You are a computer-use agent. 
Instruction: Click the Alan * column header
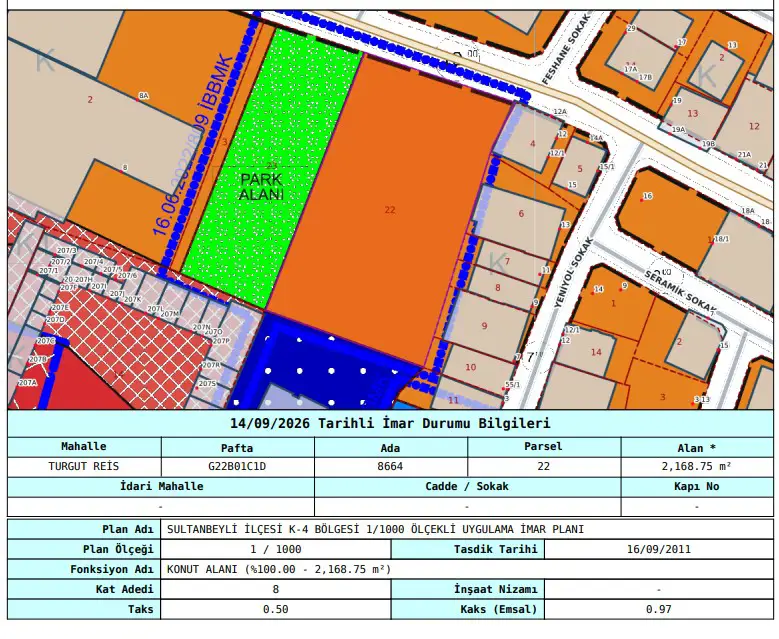[x=697, y=448]
